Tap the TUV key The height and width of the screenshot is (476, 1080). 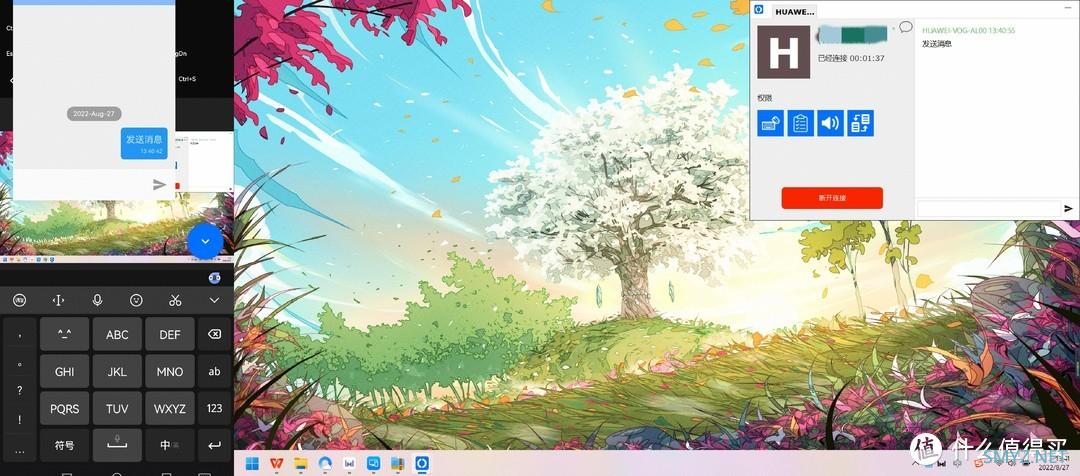pyautogui.click(x=117, y=408)
